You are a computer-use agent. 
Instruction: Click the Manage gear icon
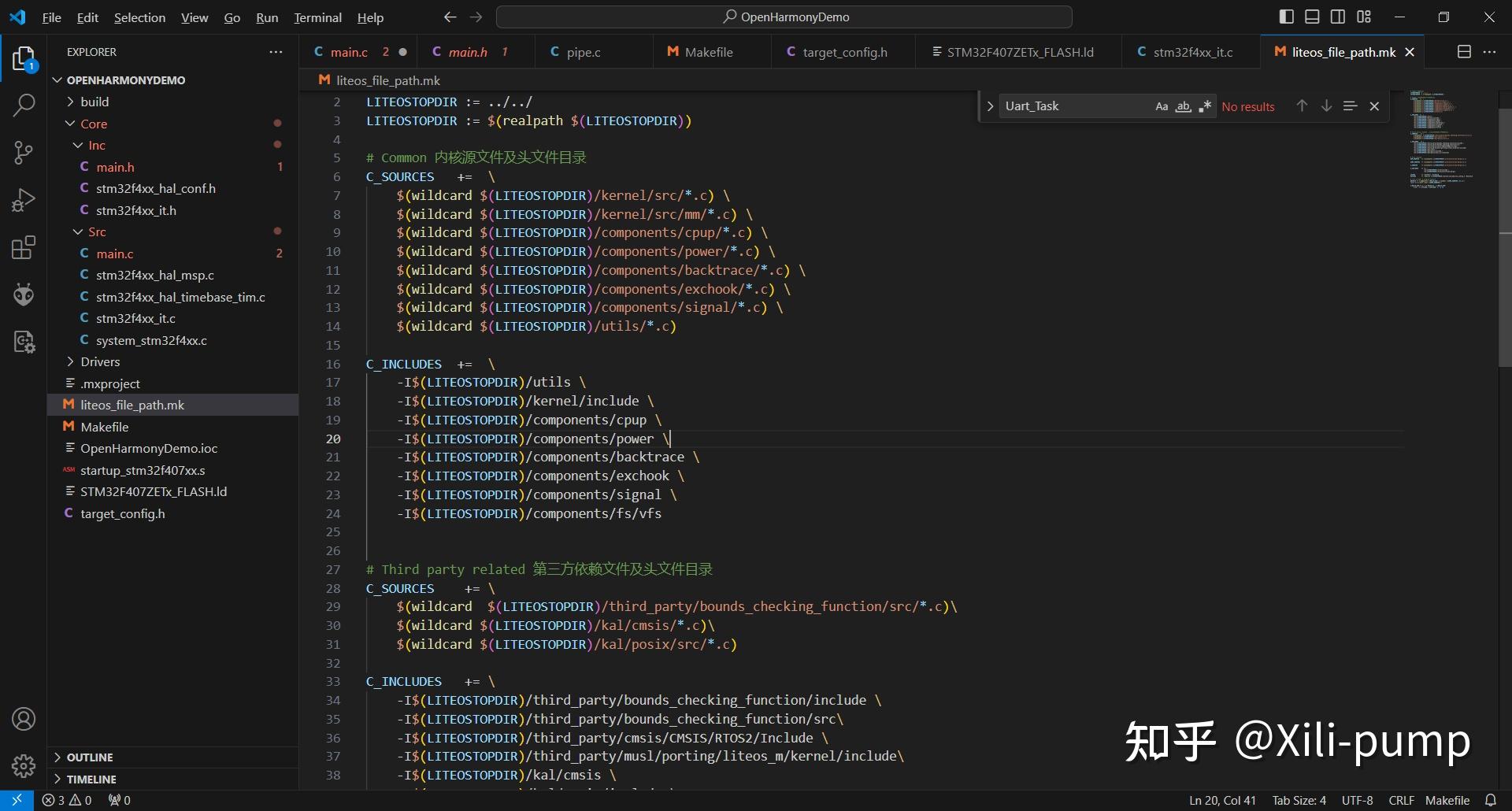[24, 765]
